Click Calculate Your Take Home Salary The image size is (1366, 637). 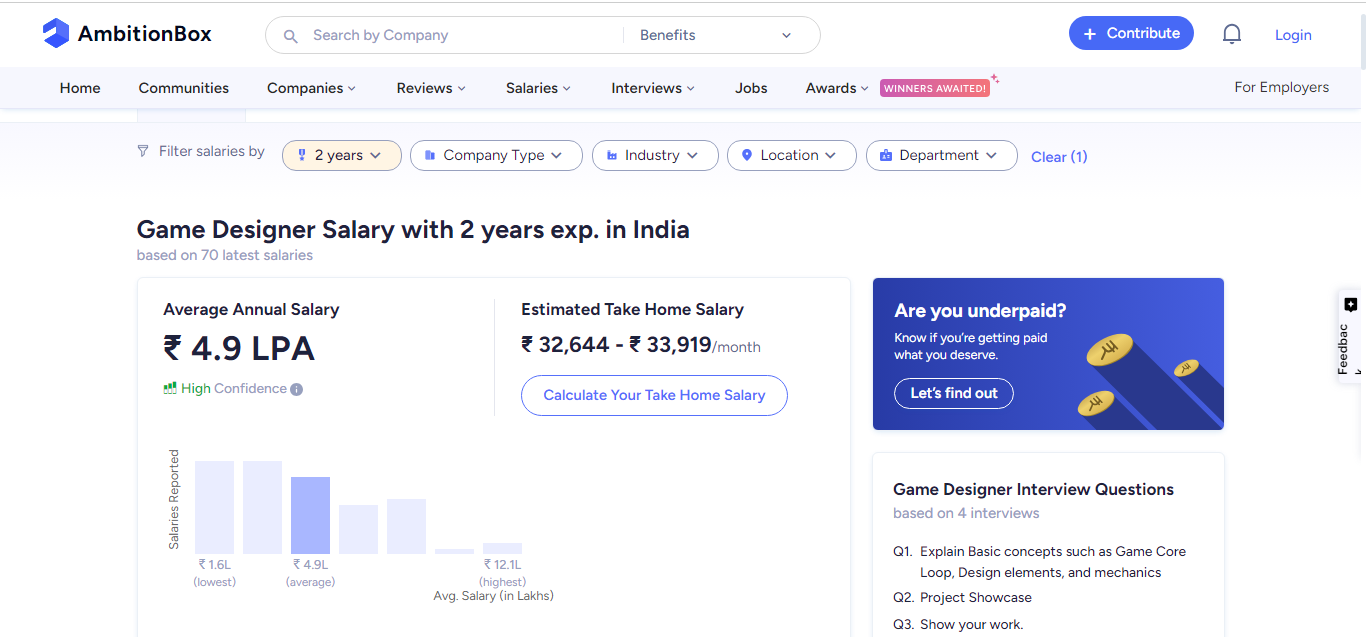[x=654, y=395]
